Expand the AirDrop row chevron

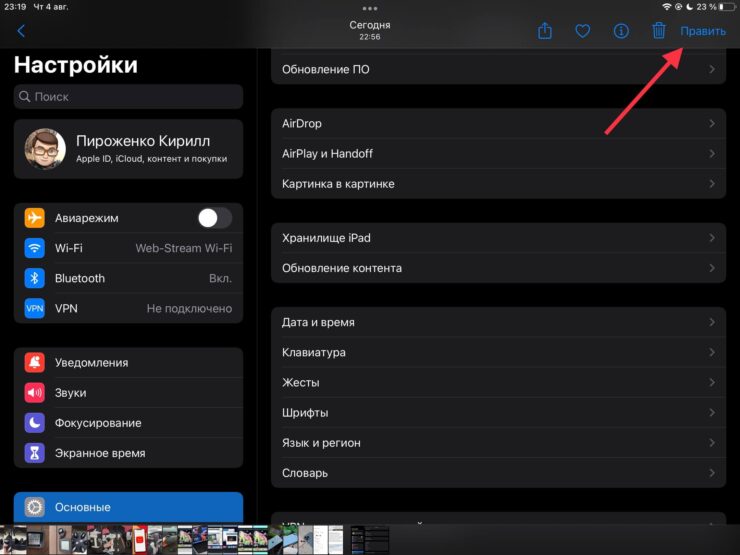(x=711, y=124)
